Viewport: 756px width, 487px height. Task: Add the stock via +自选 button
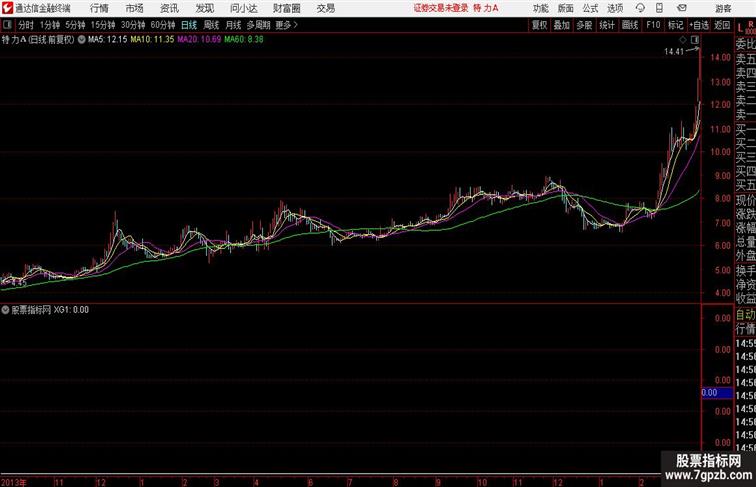(699, 25)
